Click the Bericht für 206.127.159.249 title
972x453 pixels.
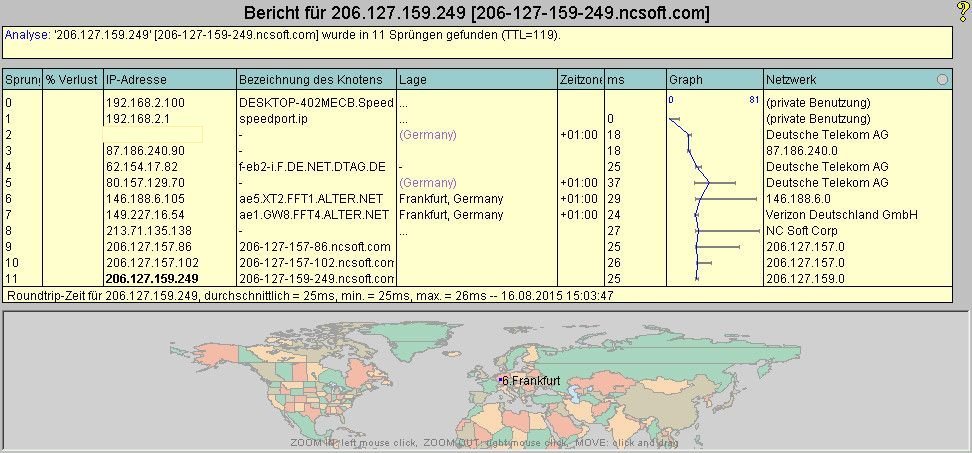pos(477,12)
